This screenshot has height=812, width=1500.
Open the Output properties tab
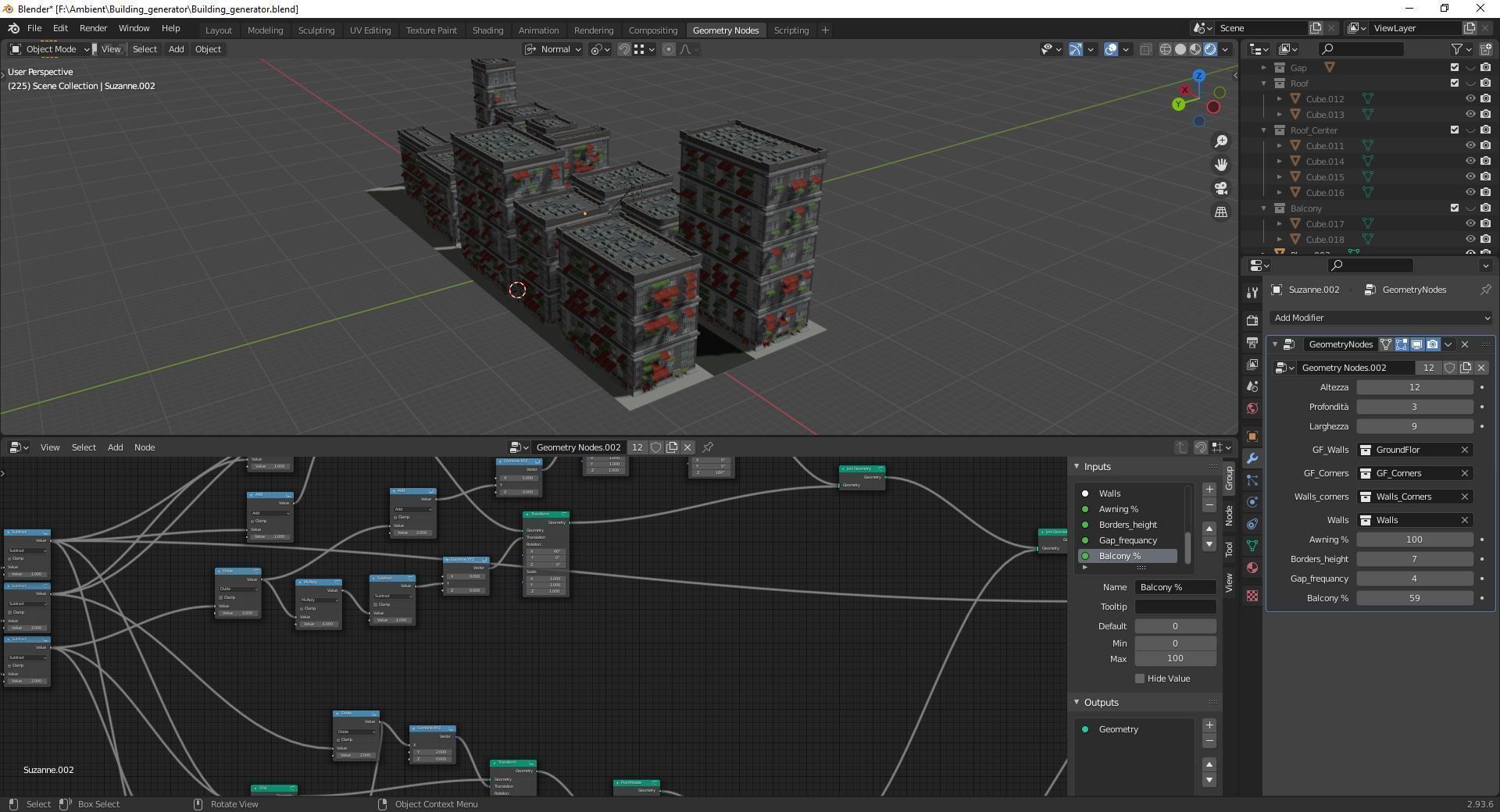1252,343
